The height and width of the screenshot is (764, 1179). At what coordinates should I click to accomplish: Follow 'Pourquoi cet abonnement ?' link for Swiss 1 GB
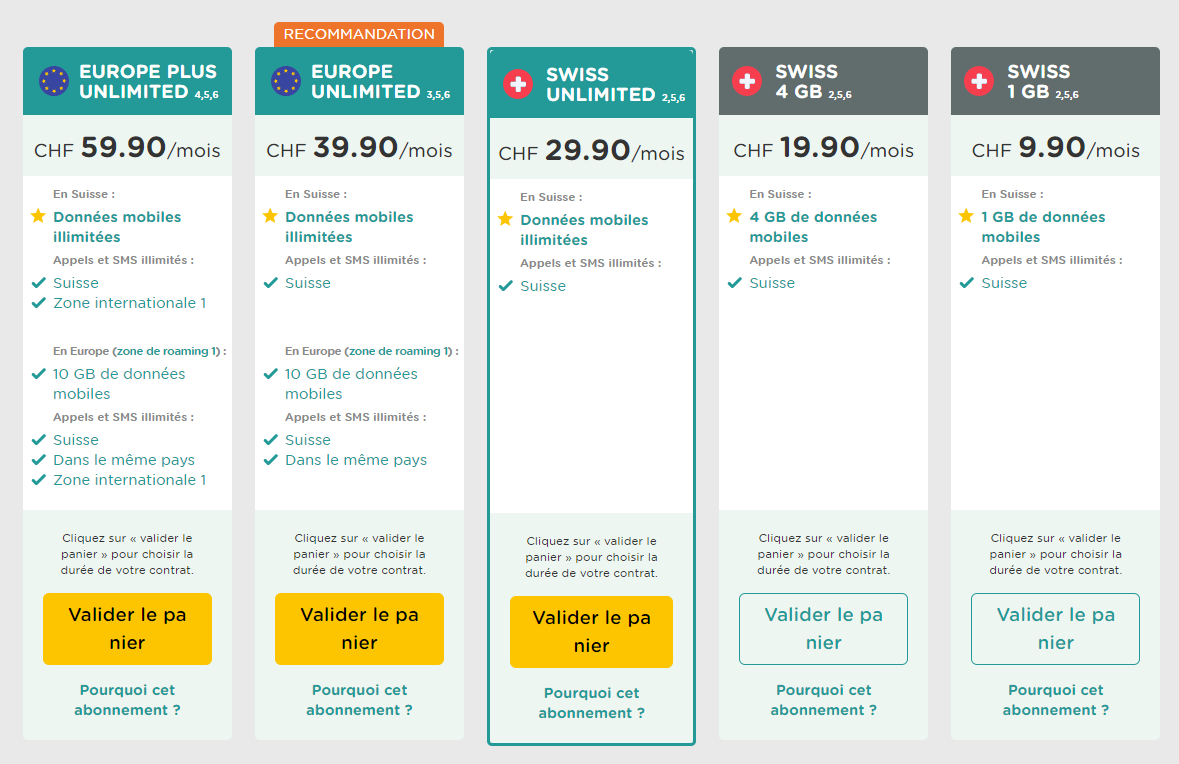1055,700
